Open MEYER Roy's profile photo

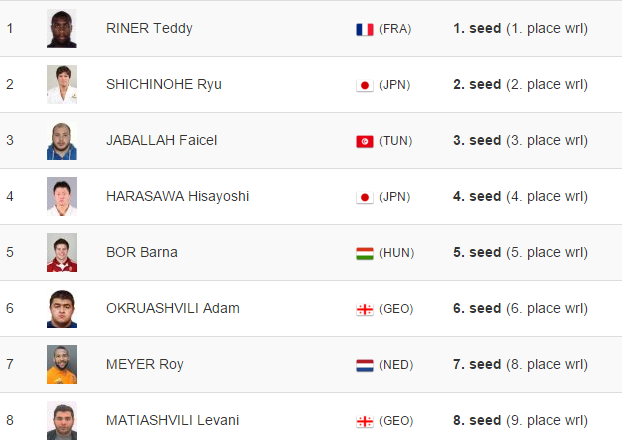(x=62, y=364)
